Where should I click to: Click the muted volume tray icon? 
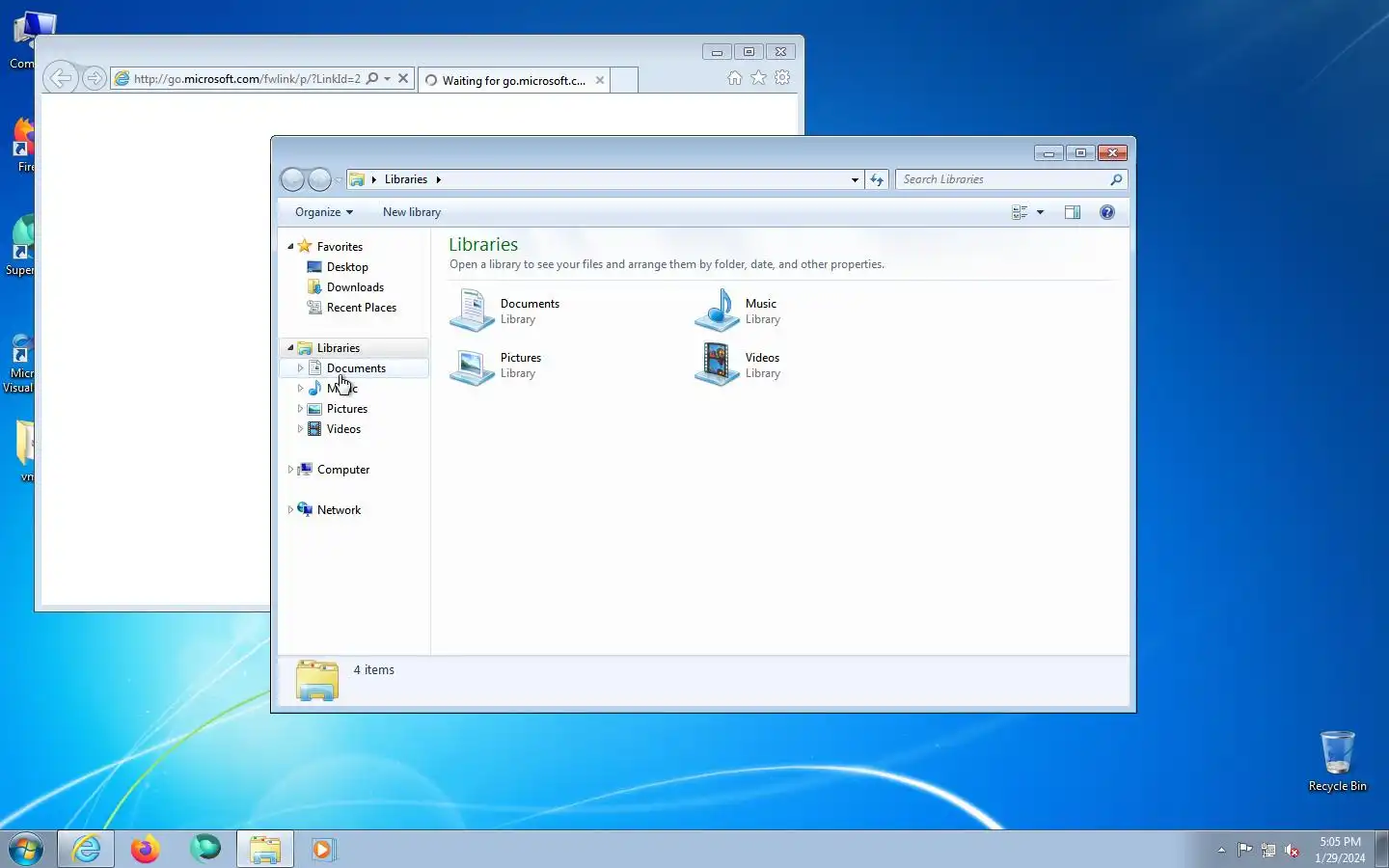(x=1292, y=850)
